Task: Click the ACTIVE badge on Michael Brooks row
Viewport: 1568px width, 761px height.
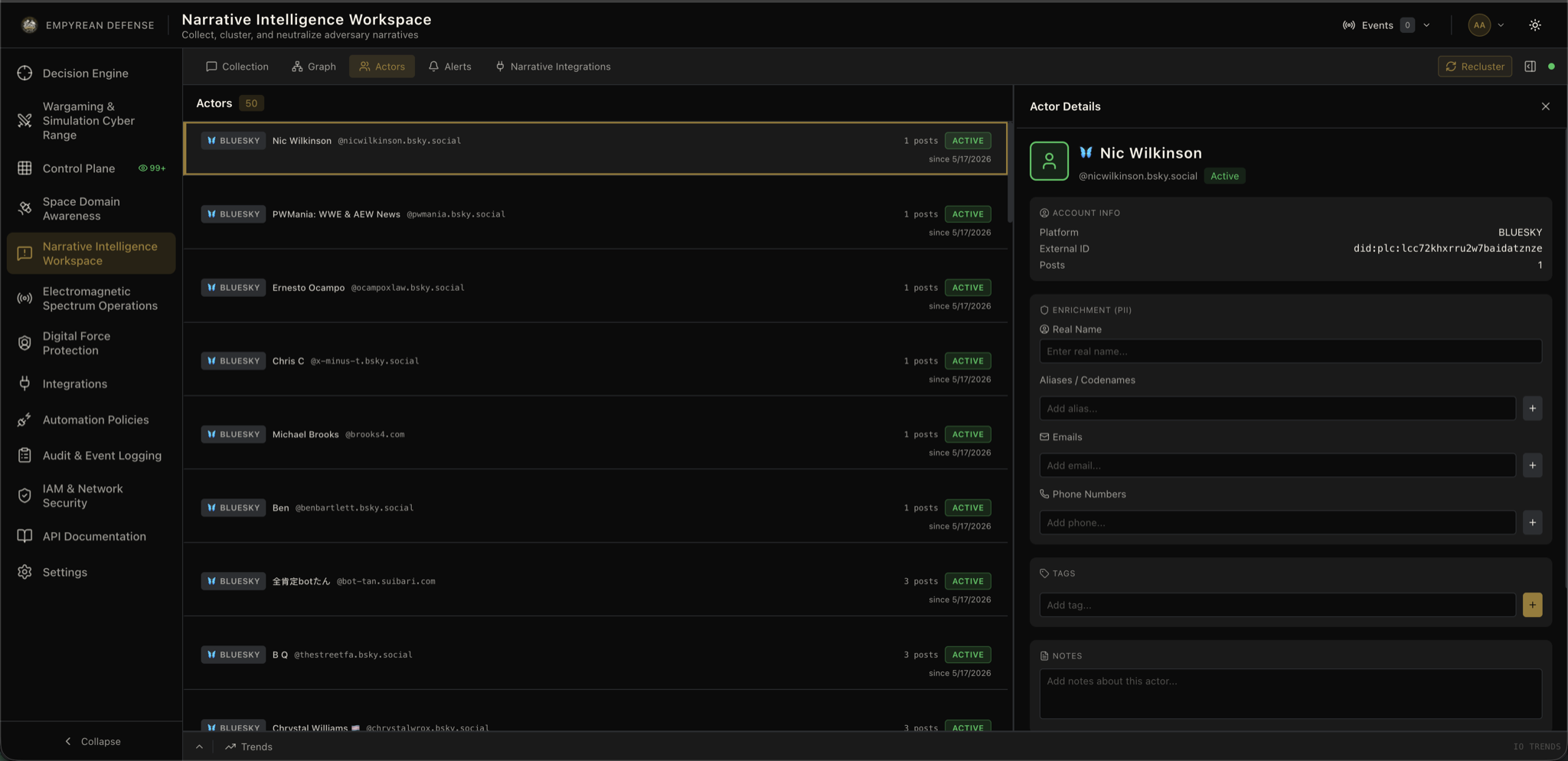Action: tap(967, 434)
